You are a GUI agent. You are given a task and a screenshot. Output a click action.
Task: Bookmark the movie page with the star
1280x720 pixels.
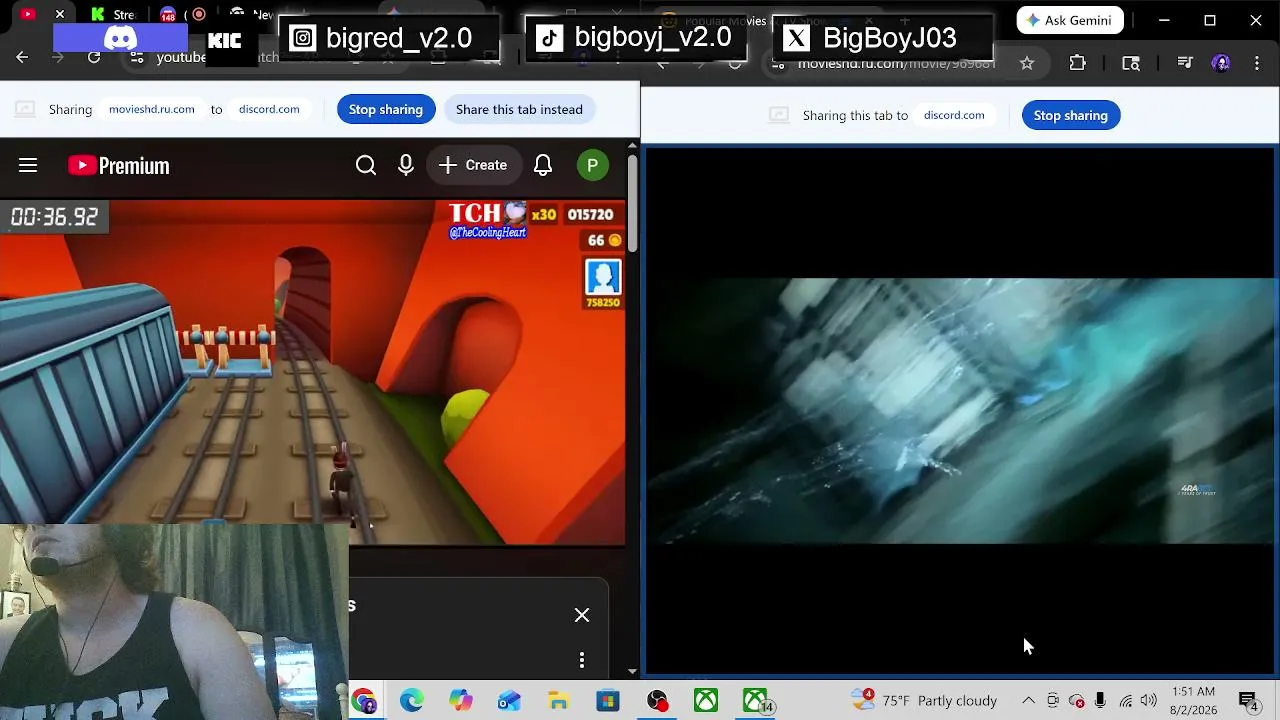click(x=1027, y=63)
